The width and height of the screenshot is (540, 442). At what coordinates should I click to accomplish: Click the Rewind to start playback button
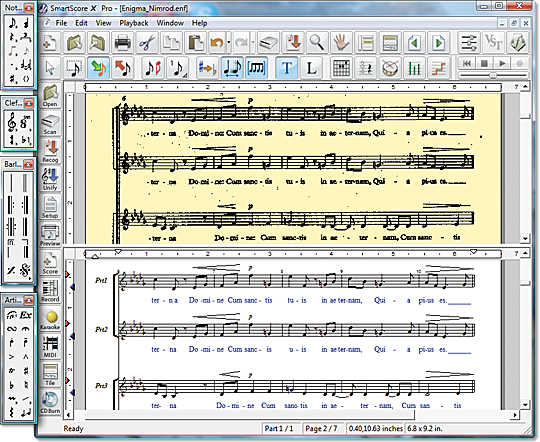point(467,63)
